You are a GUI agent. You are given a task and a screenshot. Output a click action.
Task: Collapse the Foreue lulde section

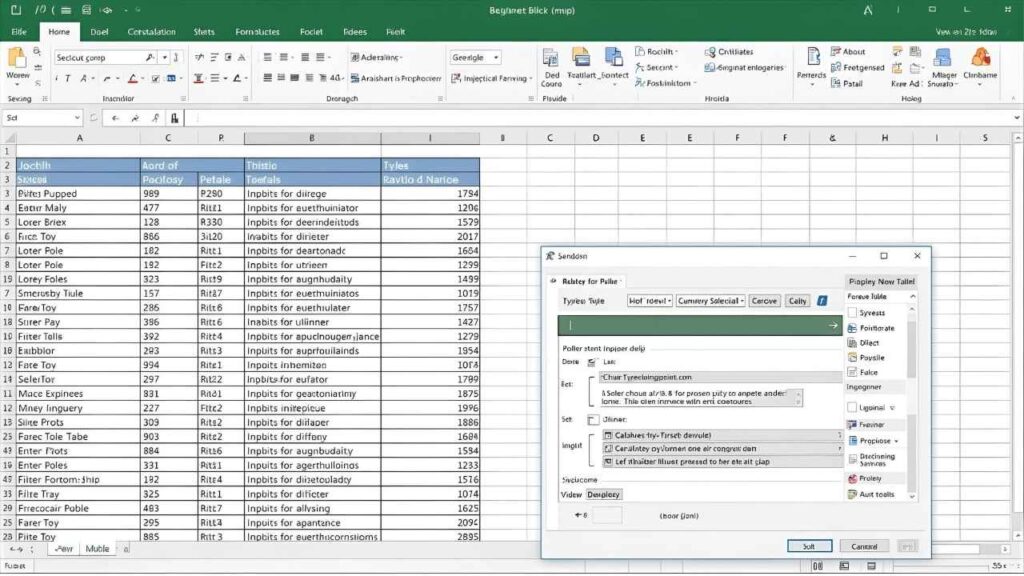click(x=912, y=296)
